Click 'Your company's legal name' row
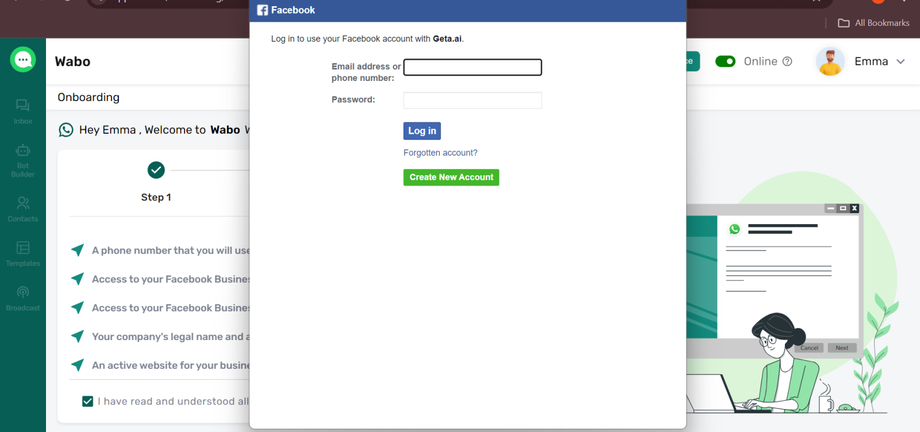Screen dimensions: 920x432 point(161,337)
